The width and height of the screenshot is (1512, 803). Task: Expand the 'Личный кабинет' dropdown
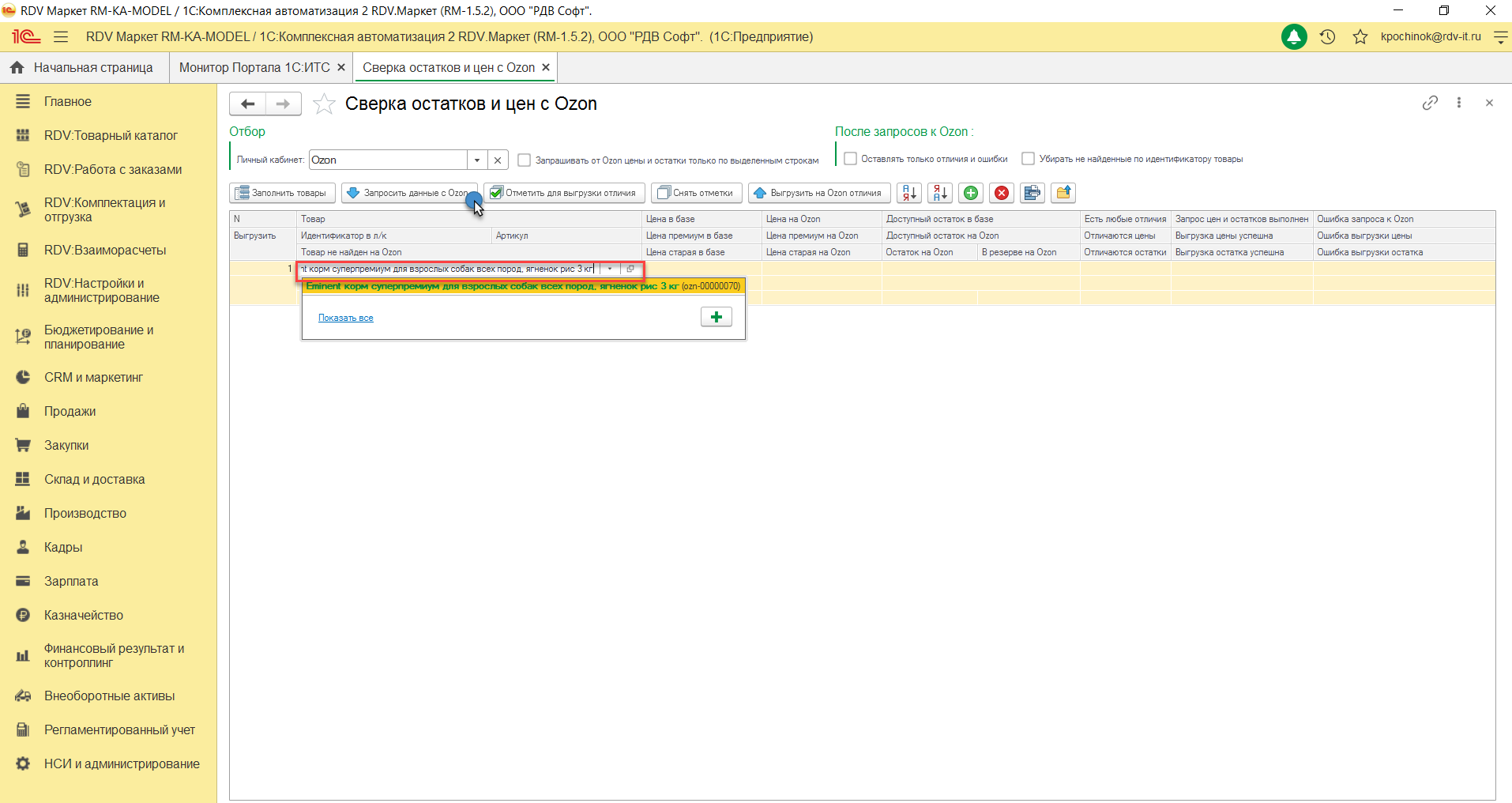coord(477,160)
